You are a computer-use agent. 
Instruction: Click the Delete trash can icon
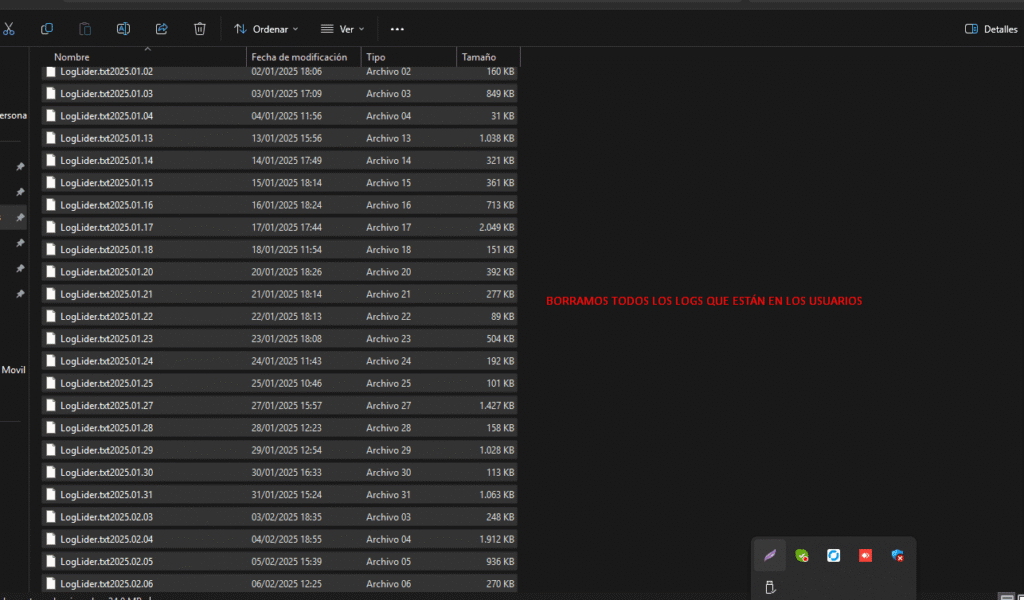pos(200,29)
